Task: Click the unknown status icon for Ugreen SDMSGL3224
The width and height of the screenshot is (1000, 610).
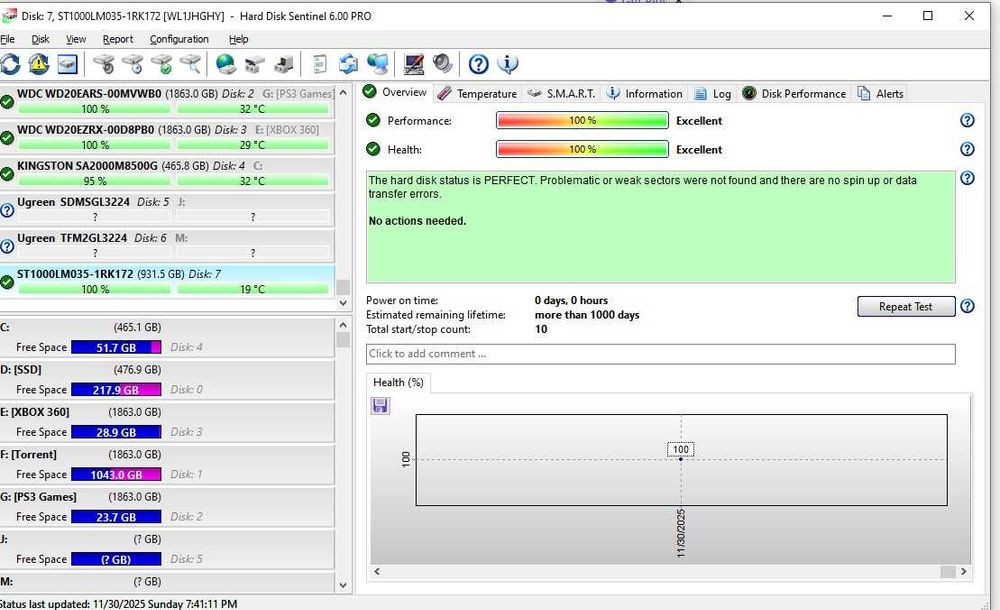Action: [x=7, y=210]
